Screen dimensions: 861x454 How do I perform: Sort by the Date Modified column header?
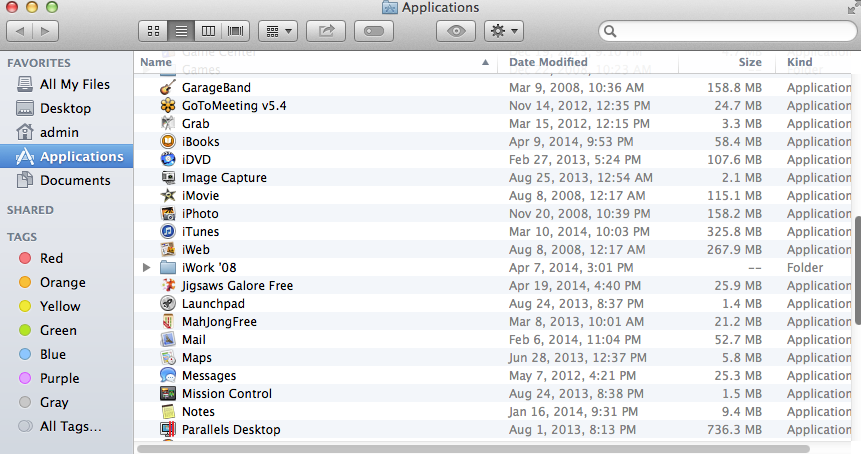588,62
